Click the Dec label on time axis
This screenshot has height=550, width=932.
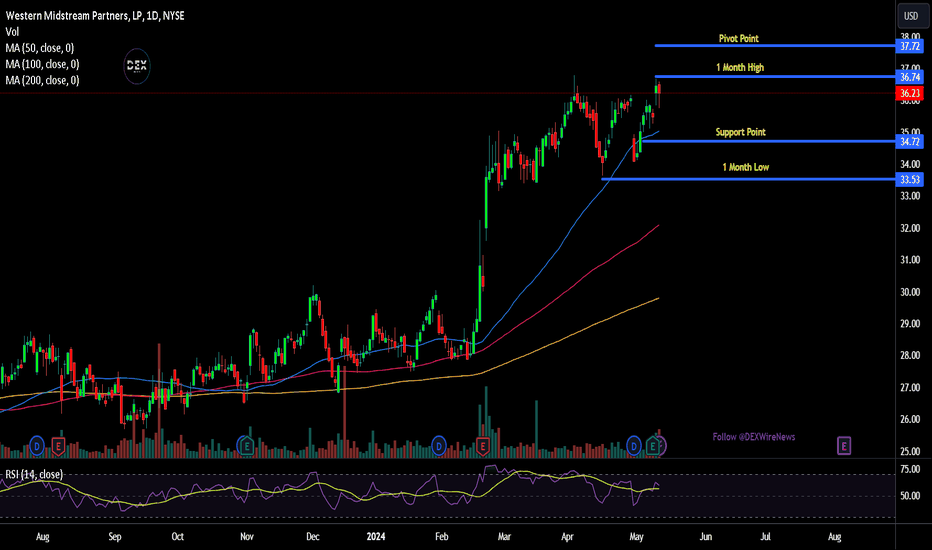(313, 536)
